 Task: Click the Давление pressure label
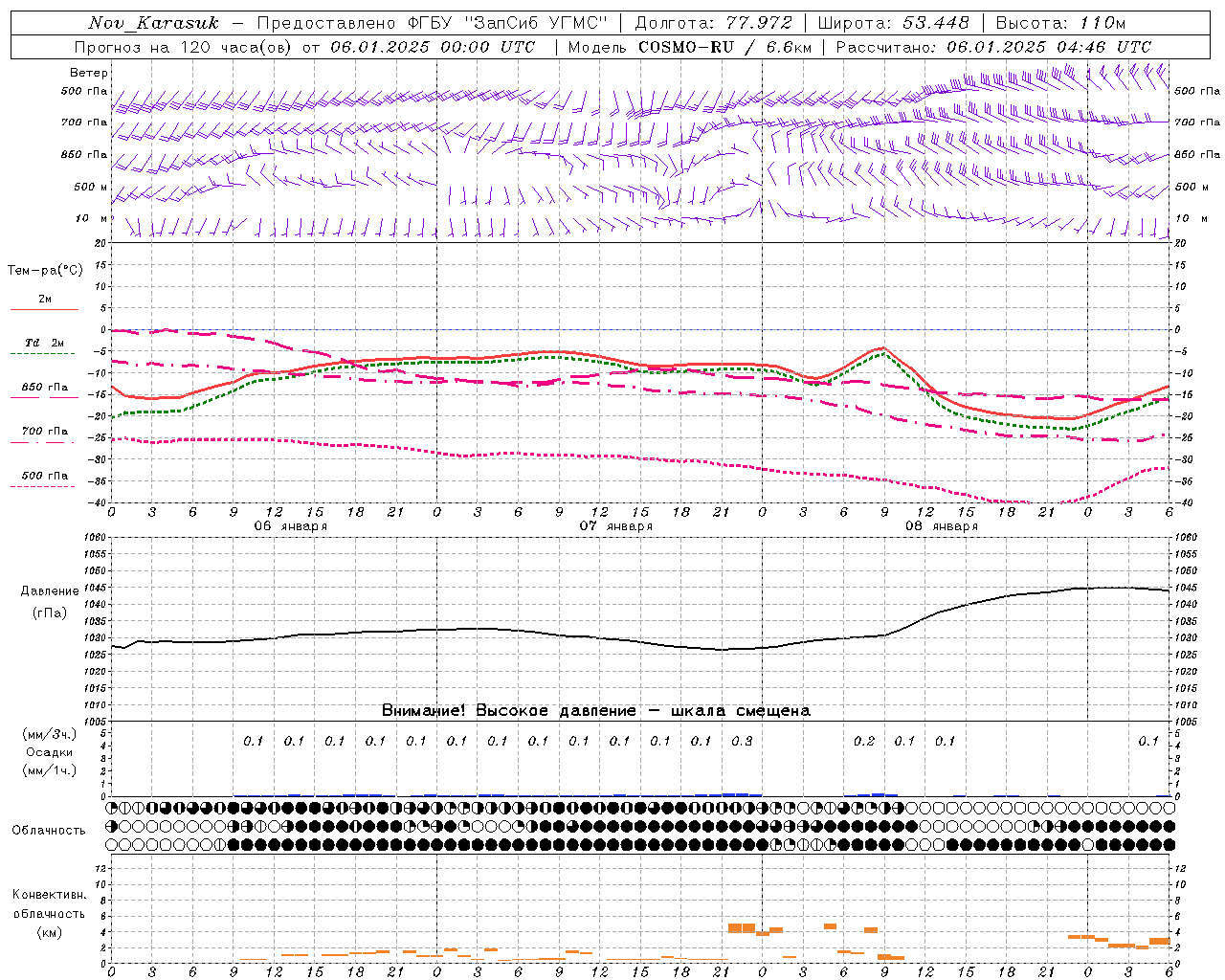pos(50,591)
